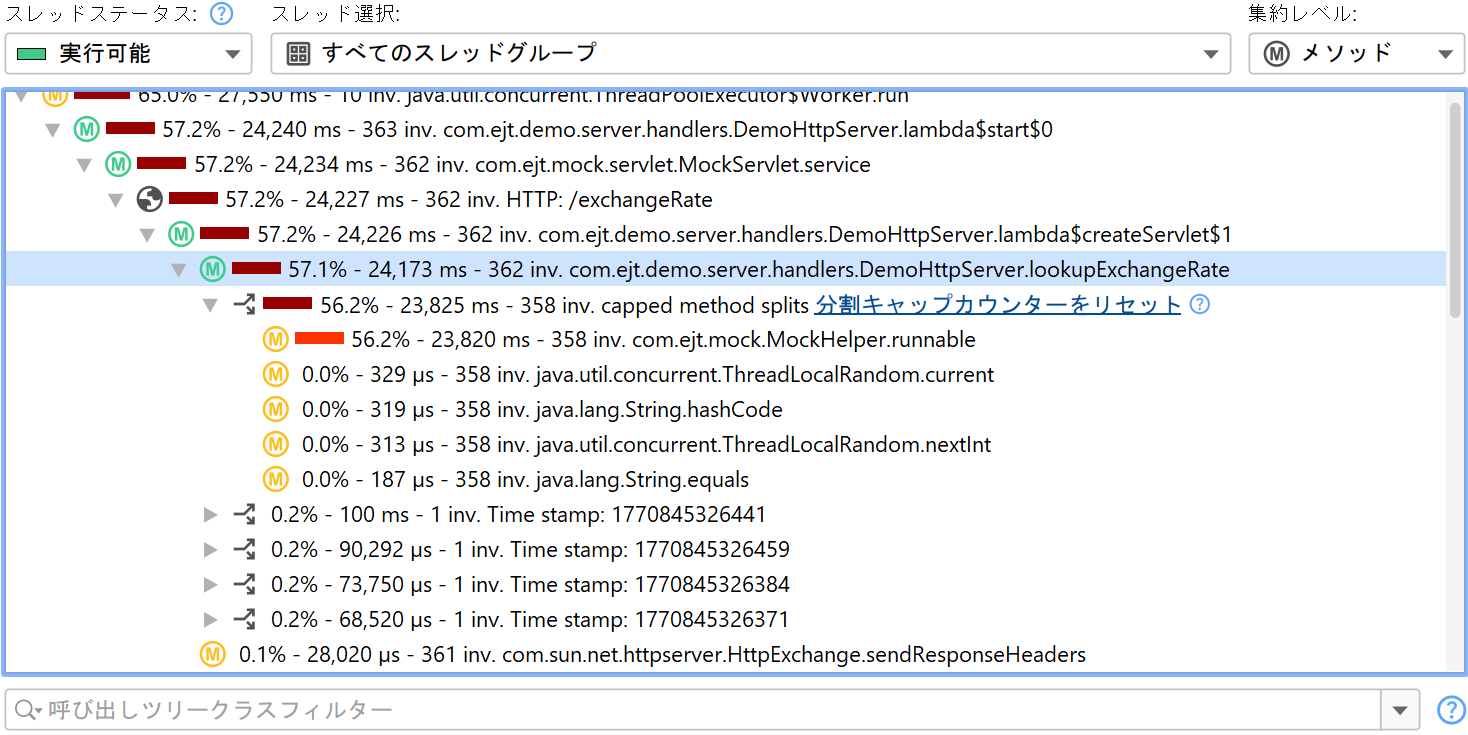Click the split icon beside capped method splits

tap(244, 305)
